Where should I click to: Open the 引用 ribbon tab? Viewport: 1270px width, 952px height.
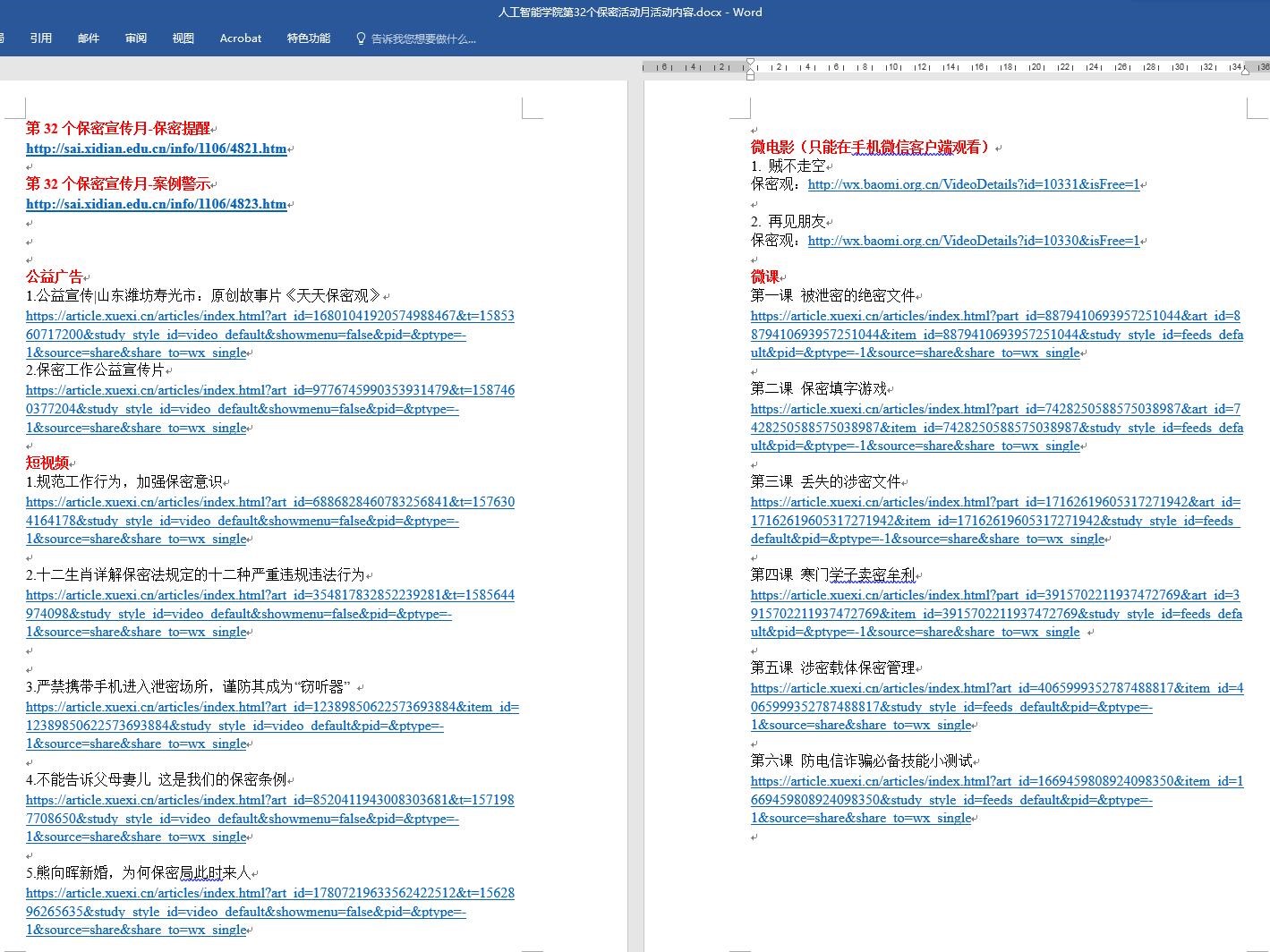tap(41, 38)
